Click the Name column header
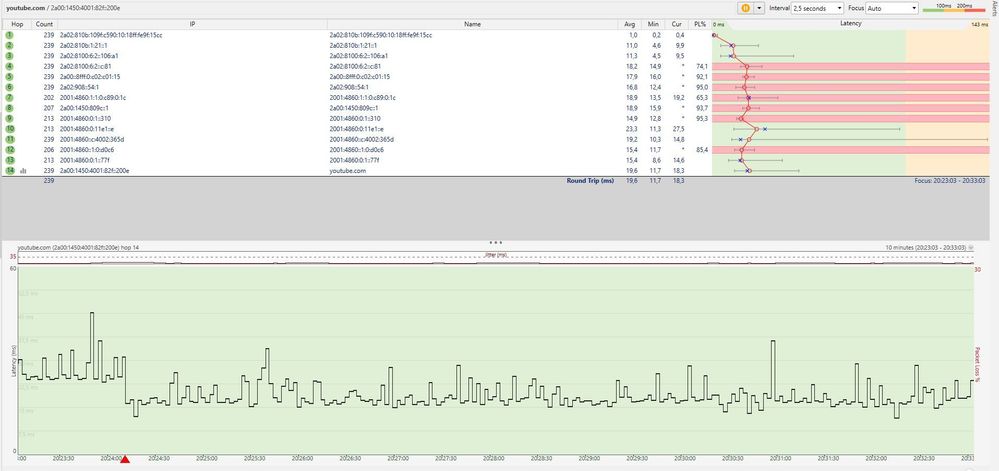The image size is (999, 471). pos(472,24)
